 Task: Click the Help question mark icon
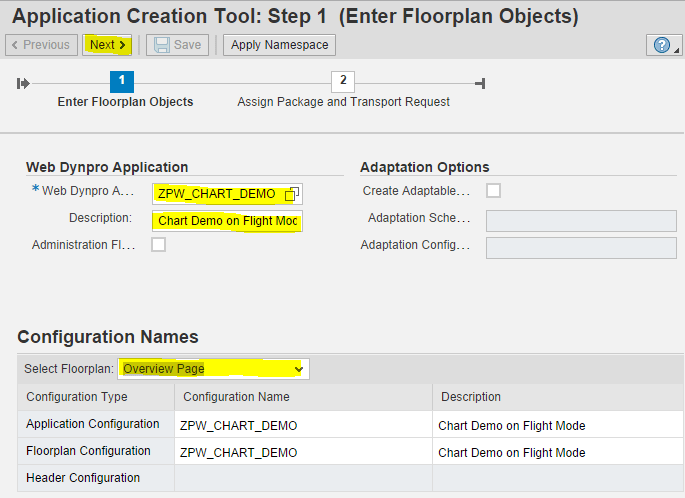(x=661, y=45)
